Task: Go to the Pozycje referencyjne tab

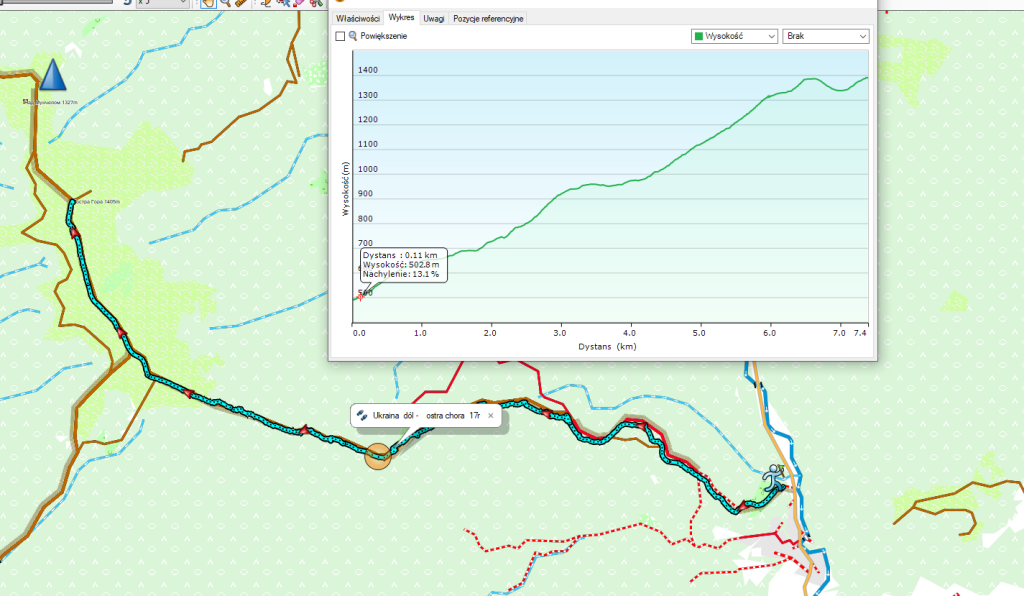Action: tap(488, 18)
